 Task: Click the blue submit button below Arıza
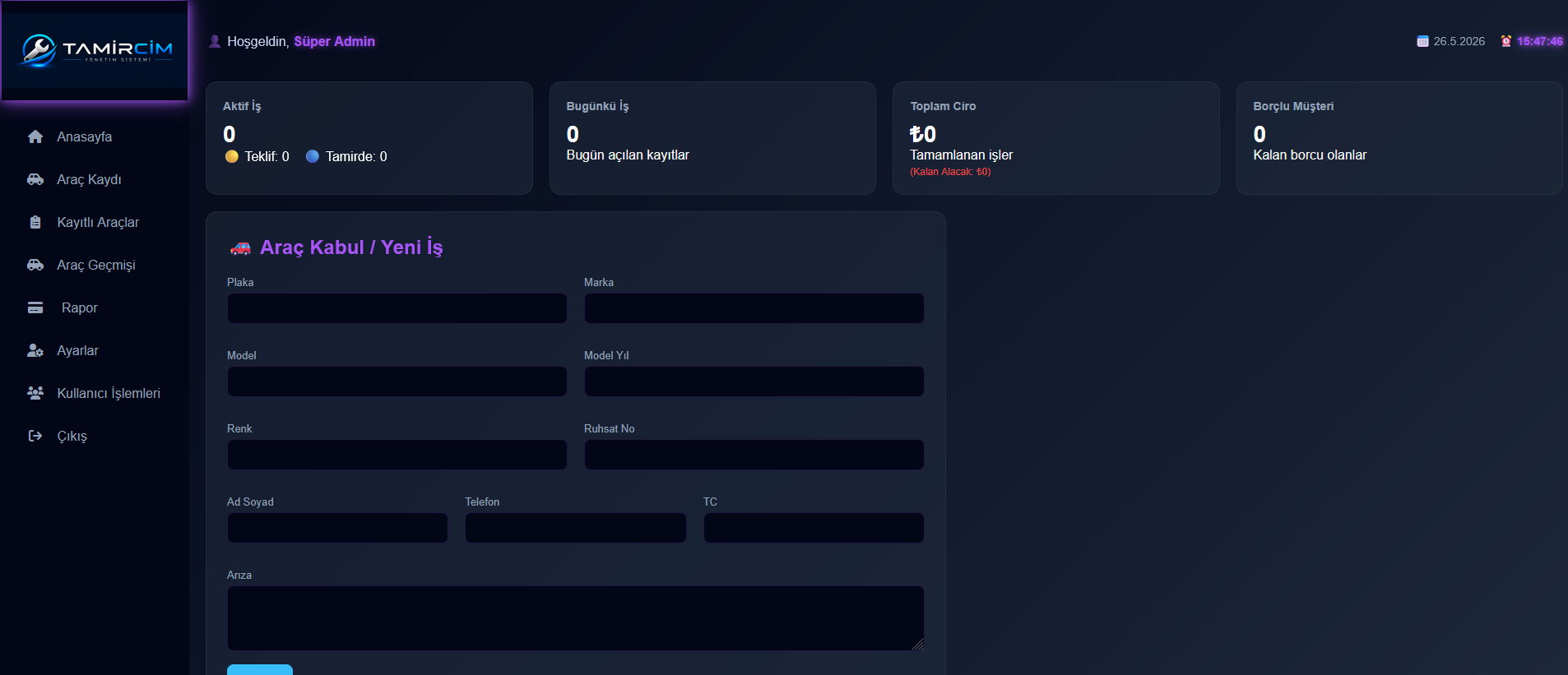click(x=260, y=669)
